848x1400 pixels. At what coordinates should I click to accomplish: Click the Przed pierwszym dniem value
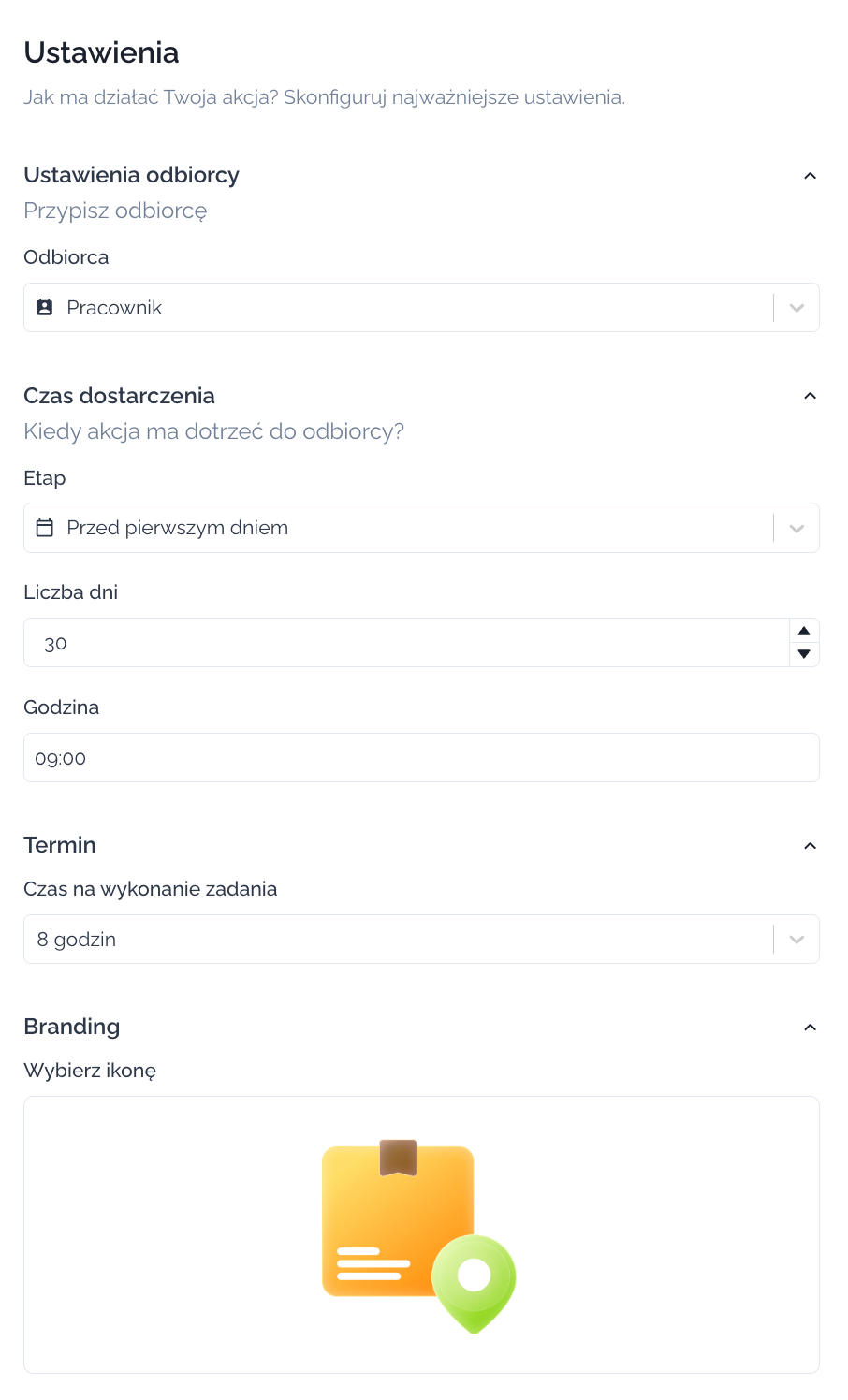click(x=177, y=528)
